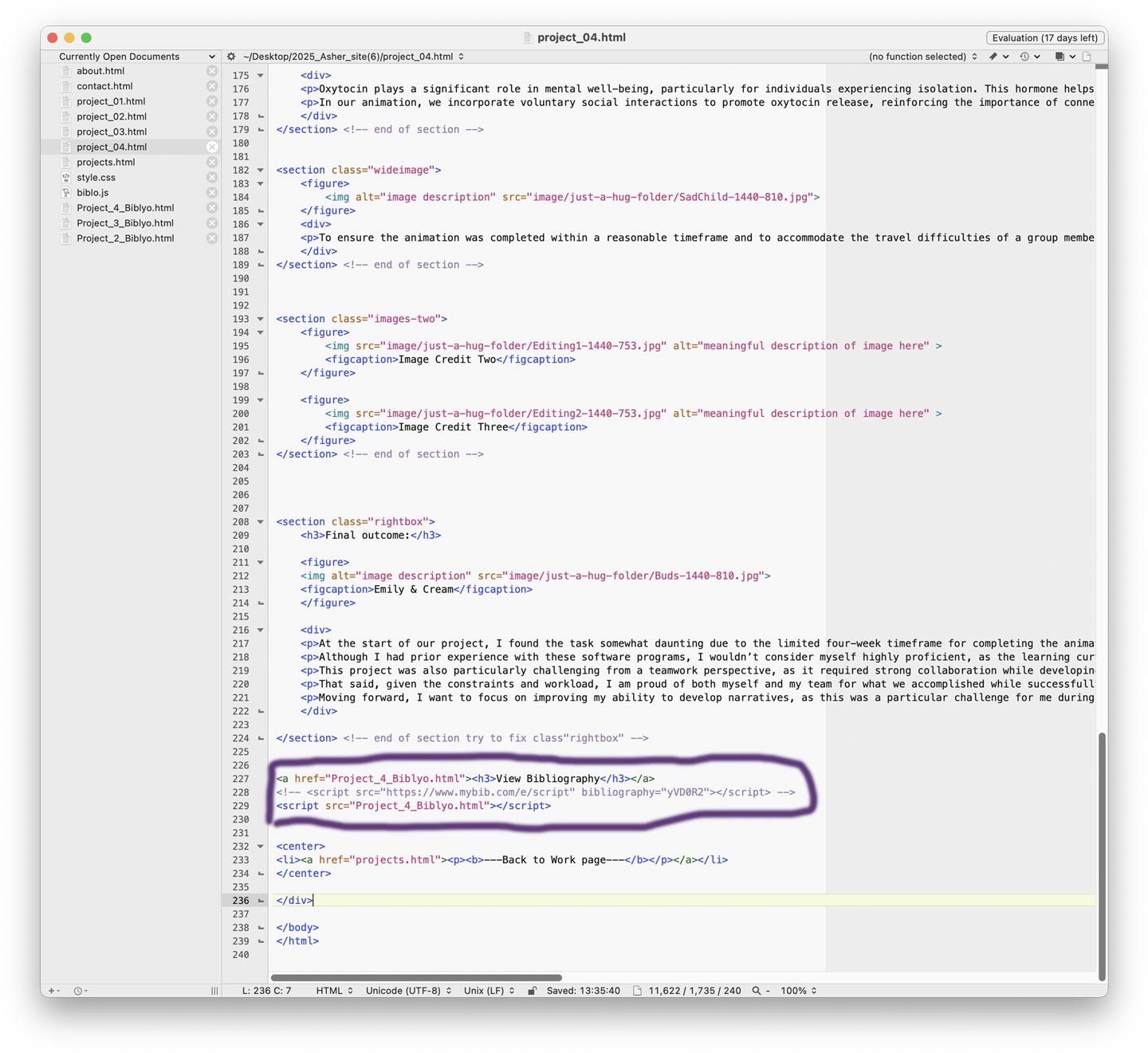Open the gear text options menu
This screenshot has width=1148, height=1053.
(x=231, y=57)
